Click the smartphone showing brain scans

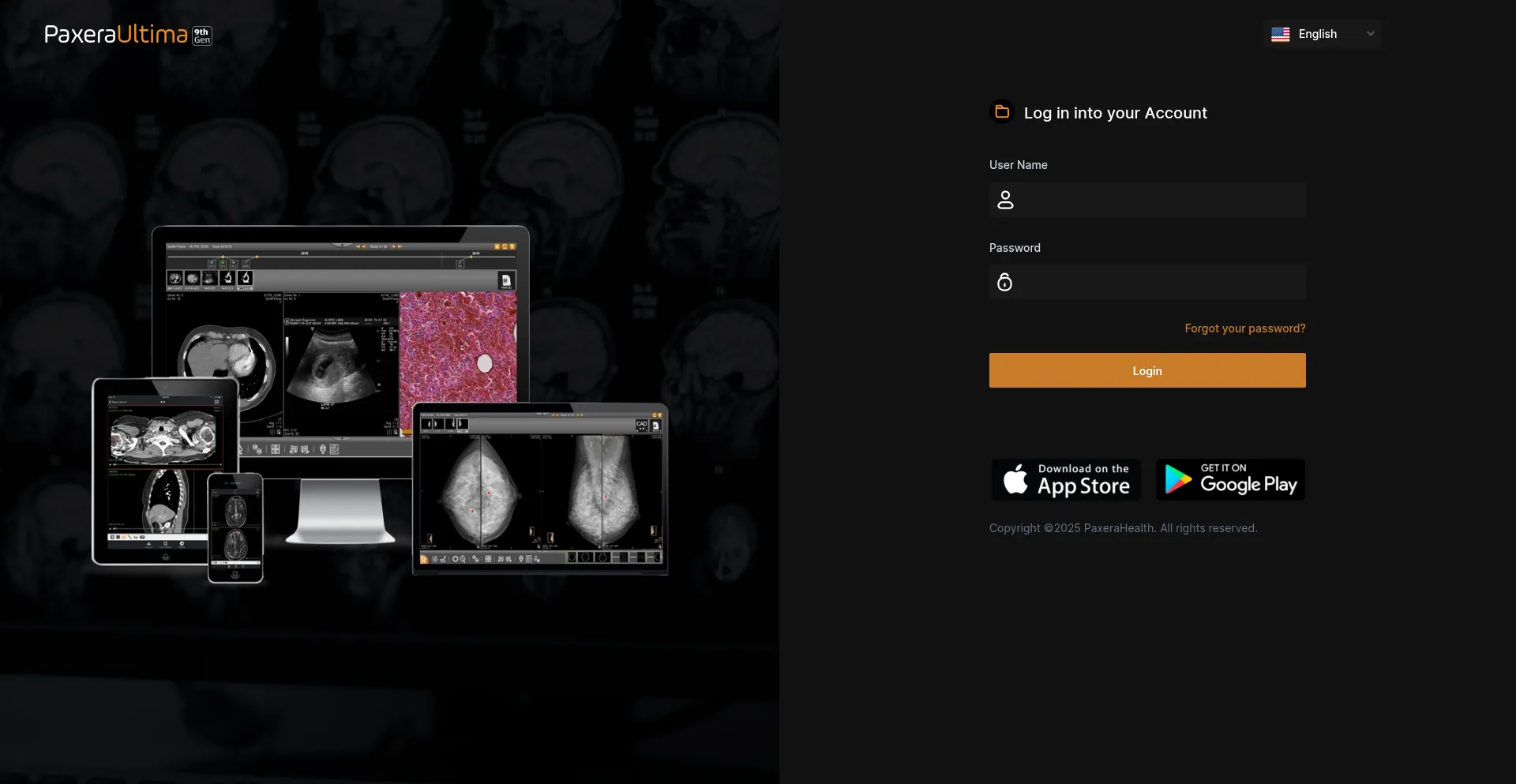[x=235, y=527]
